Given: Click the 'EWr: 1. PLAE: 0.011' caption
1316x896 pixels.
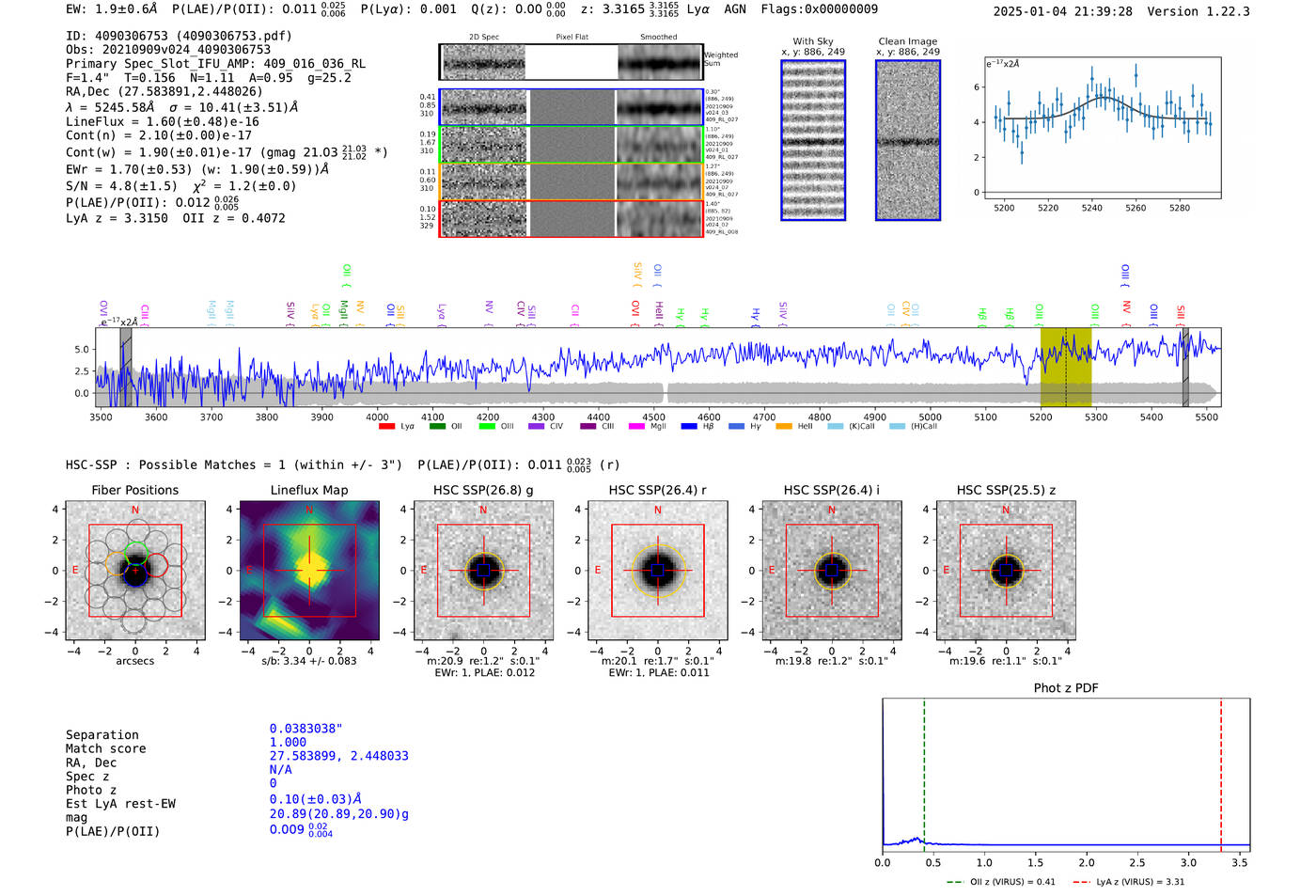Looking at the screenshot, I should (659, 672).
